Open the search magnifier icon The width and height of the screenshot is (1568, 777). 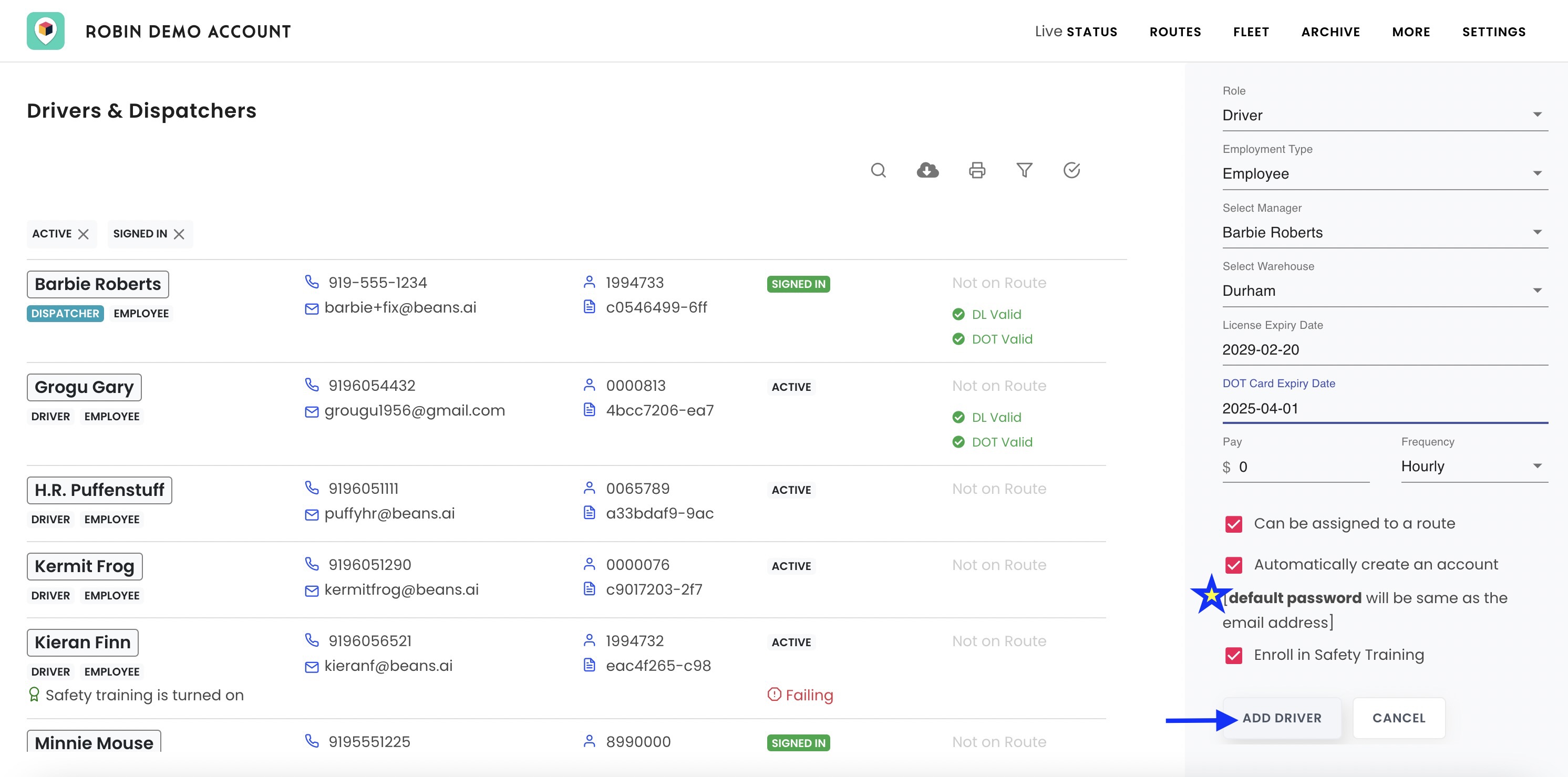point(878,170)
